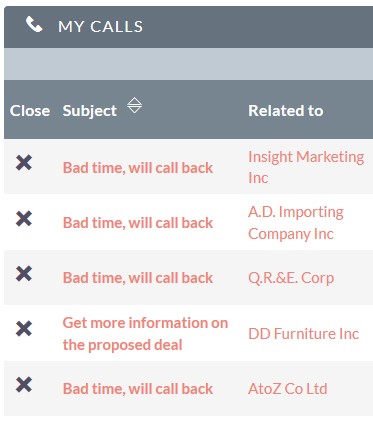Open Insight Marketing Inc account link

pyautogui.click(x=306, y=167)
